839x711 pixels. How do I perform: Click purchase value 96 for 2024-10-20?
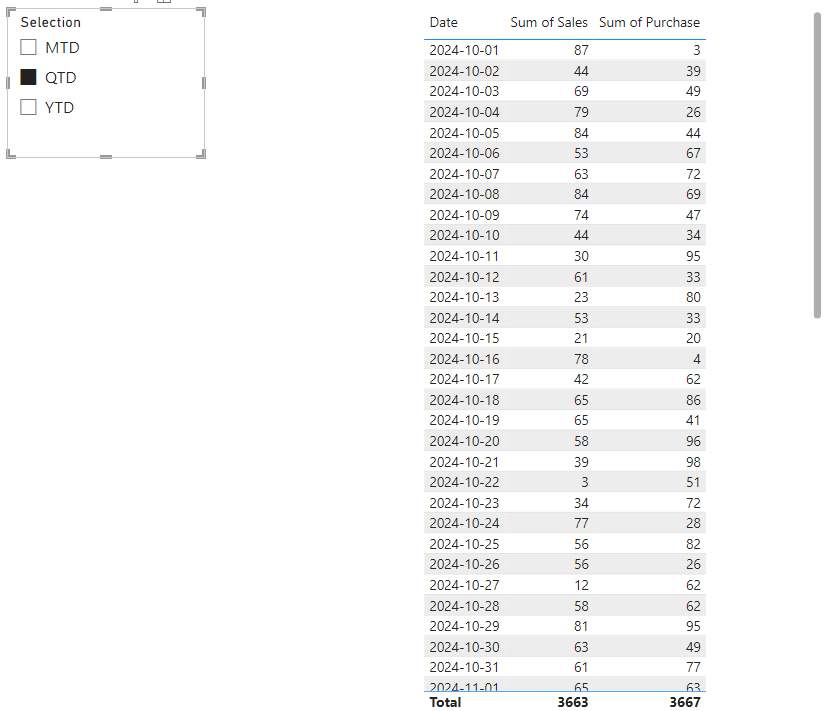[693, 441]
